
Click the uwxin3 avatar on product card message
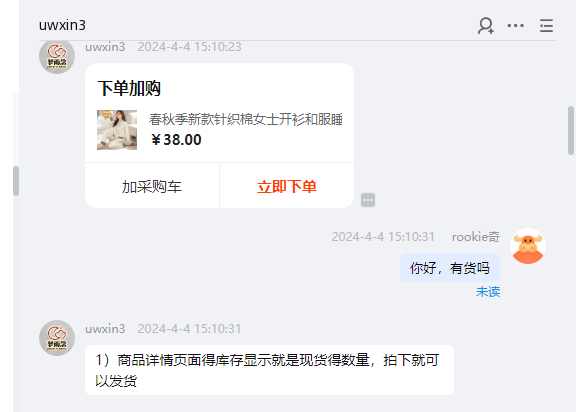click(57, 56)
